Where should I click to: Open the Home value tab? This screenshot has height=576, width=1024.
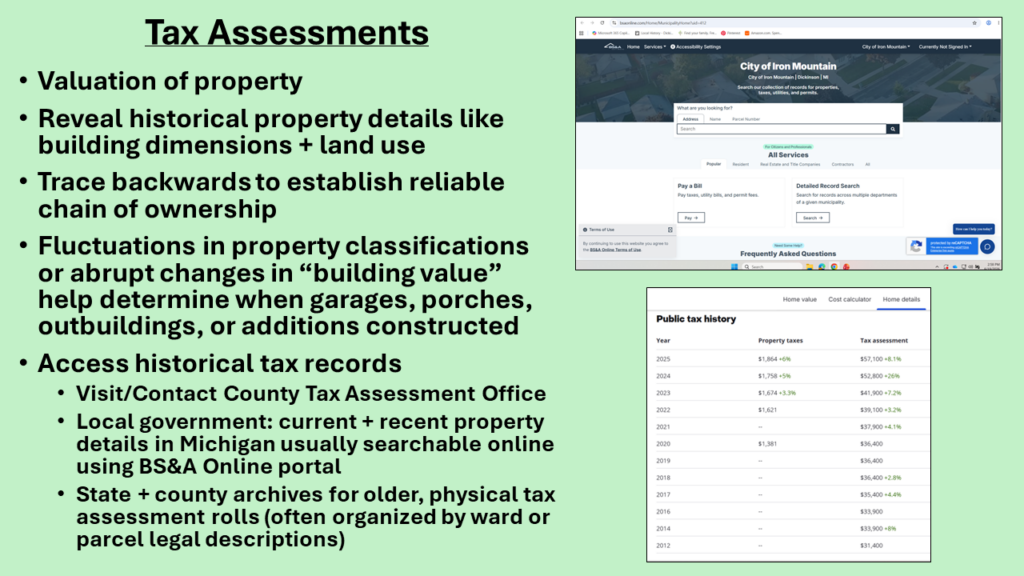point(799,299)
